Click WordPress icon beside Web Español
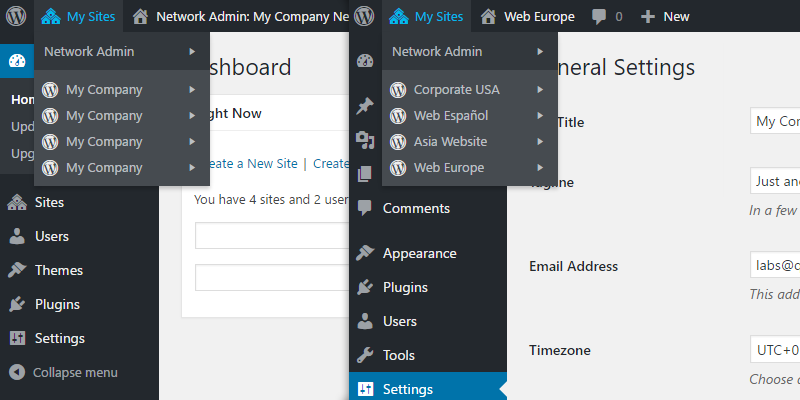 click(398, 116)
